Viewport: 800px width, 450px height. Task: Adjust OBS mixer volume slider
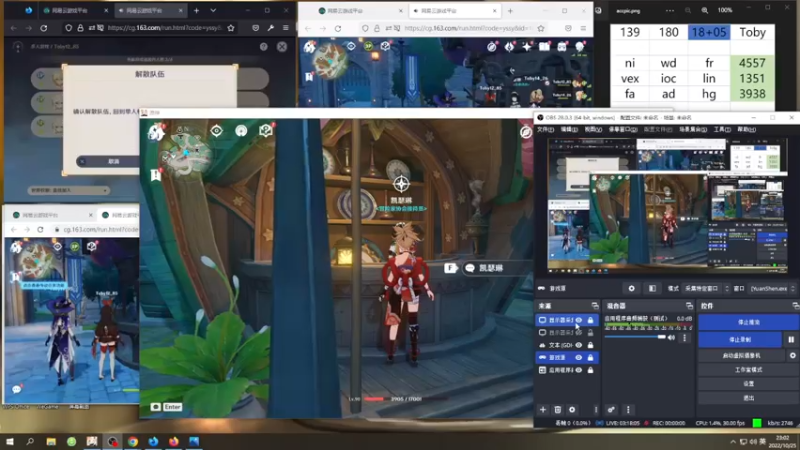[x=636, y=337]
